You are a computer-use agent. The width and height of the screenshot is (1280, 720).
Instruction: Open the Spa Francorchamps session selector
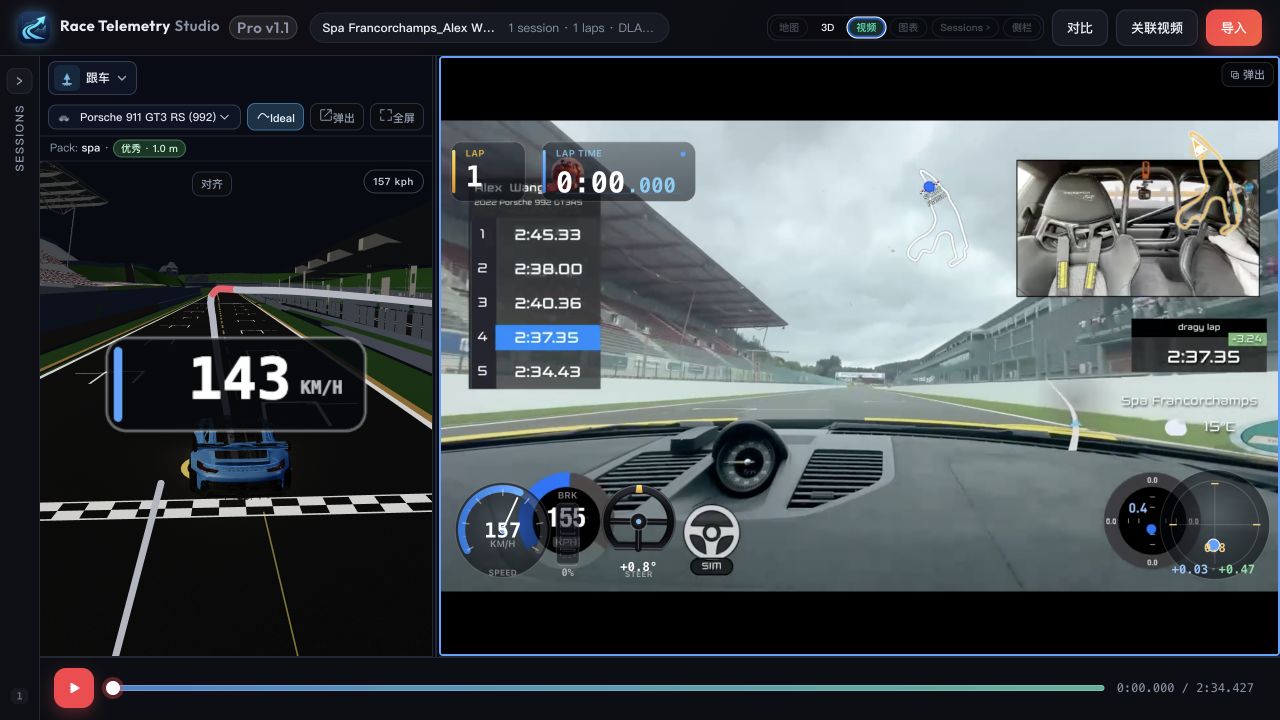(x=489, y=28)
